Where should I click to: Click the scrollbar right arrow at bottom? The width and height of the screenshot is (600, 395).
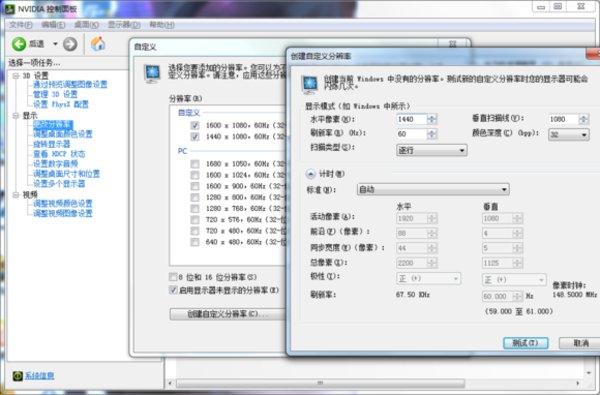[x=577, y=383]
